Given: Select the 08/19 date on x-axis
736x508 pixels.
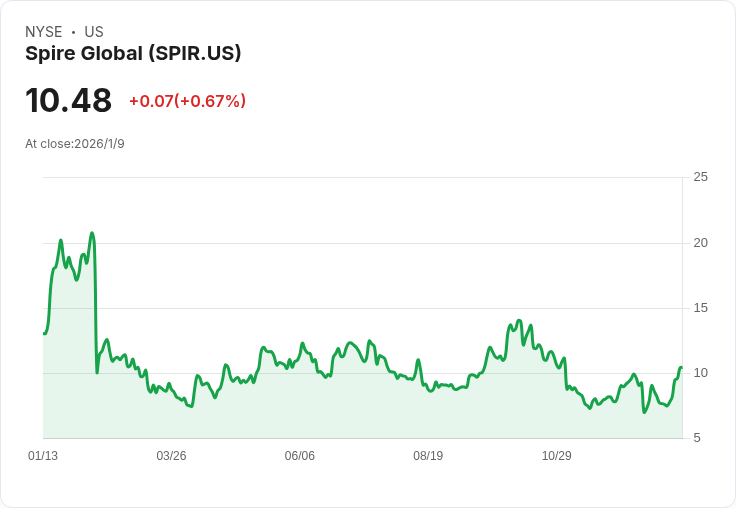Looking at the screenshot, I should click(428, 456).
